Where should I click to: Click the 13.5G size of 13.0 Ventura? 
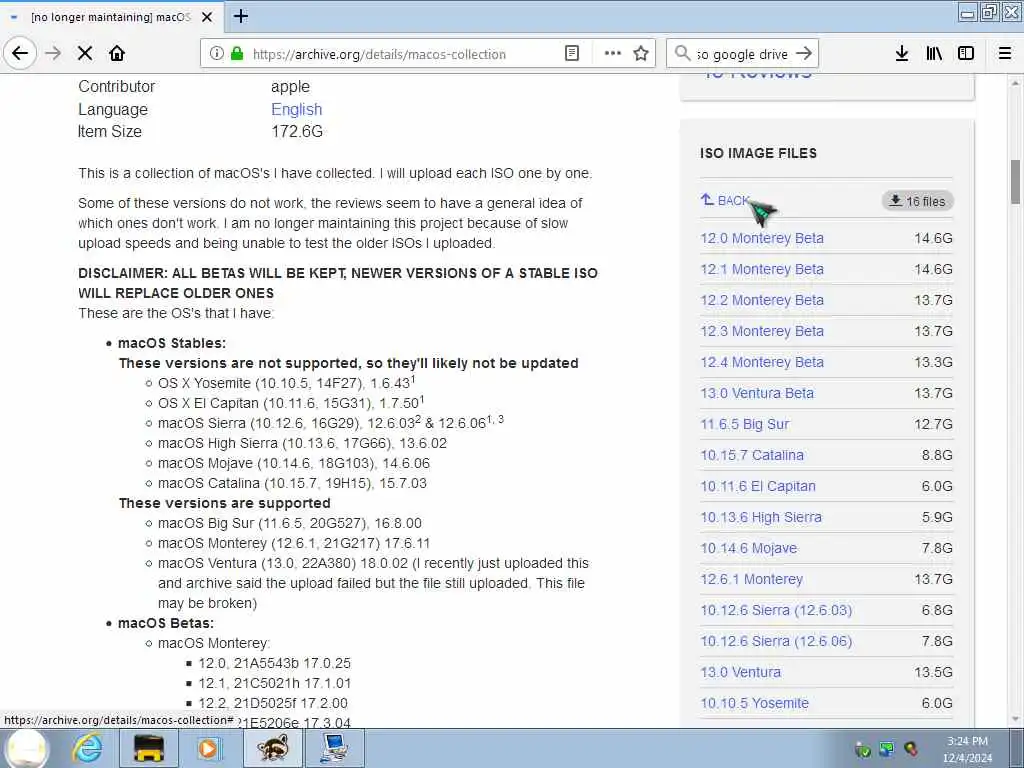(933, 673)
